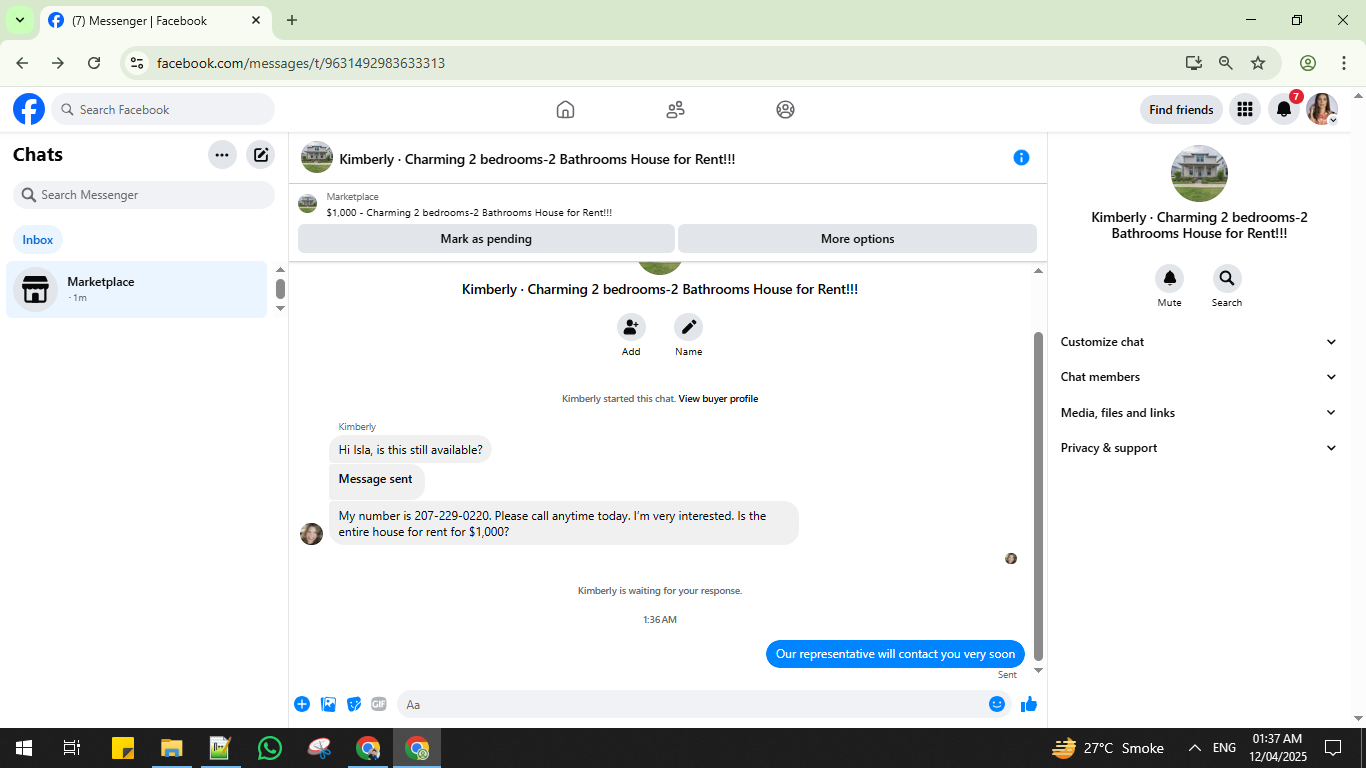Open WhatsApp from the taskbar
Screen dimensions: 1366x768
pyautogui.click(x=270, y=748)
